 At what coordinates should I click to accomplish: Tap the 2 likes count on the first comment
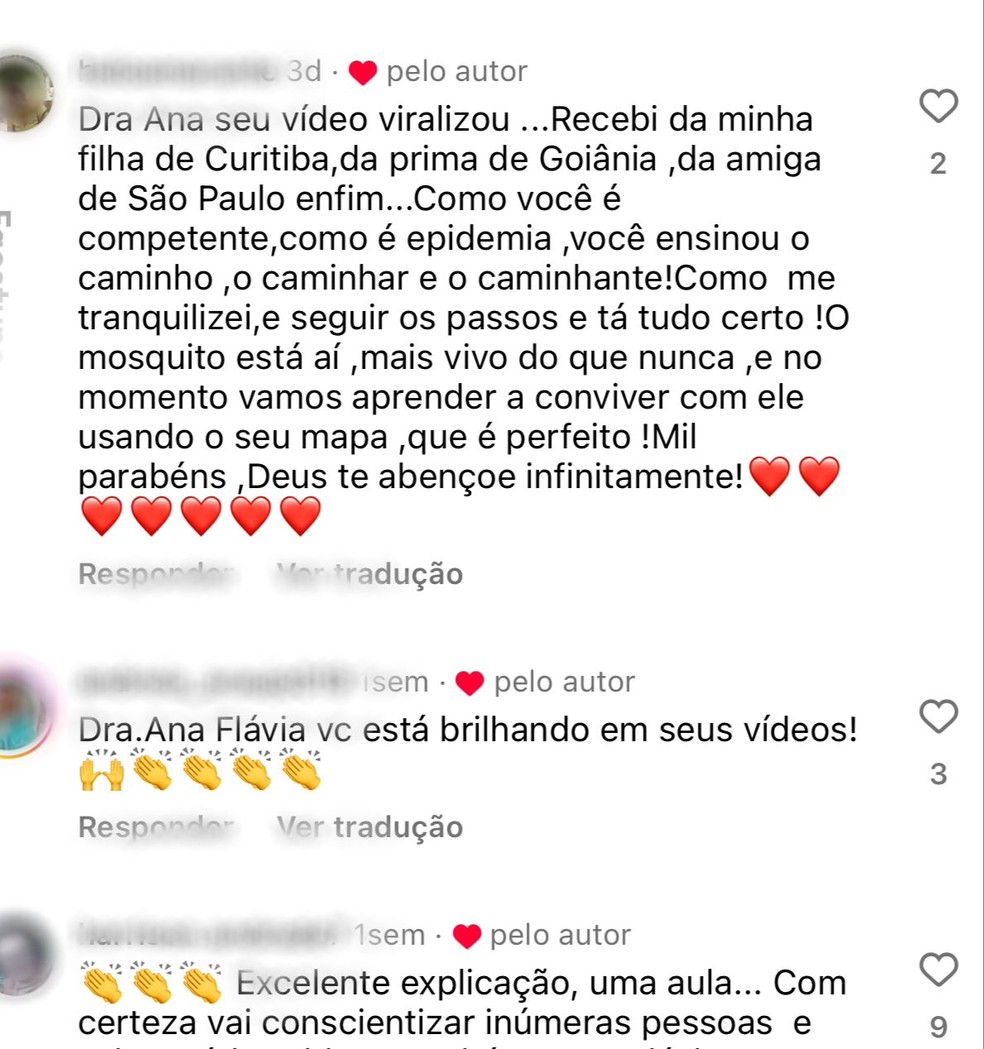939,164
